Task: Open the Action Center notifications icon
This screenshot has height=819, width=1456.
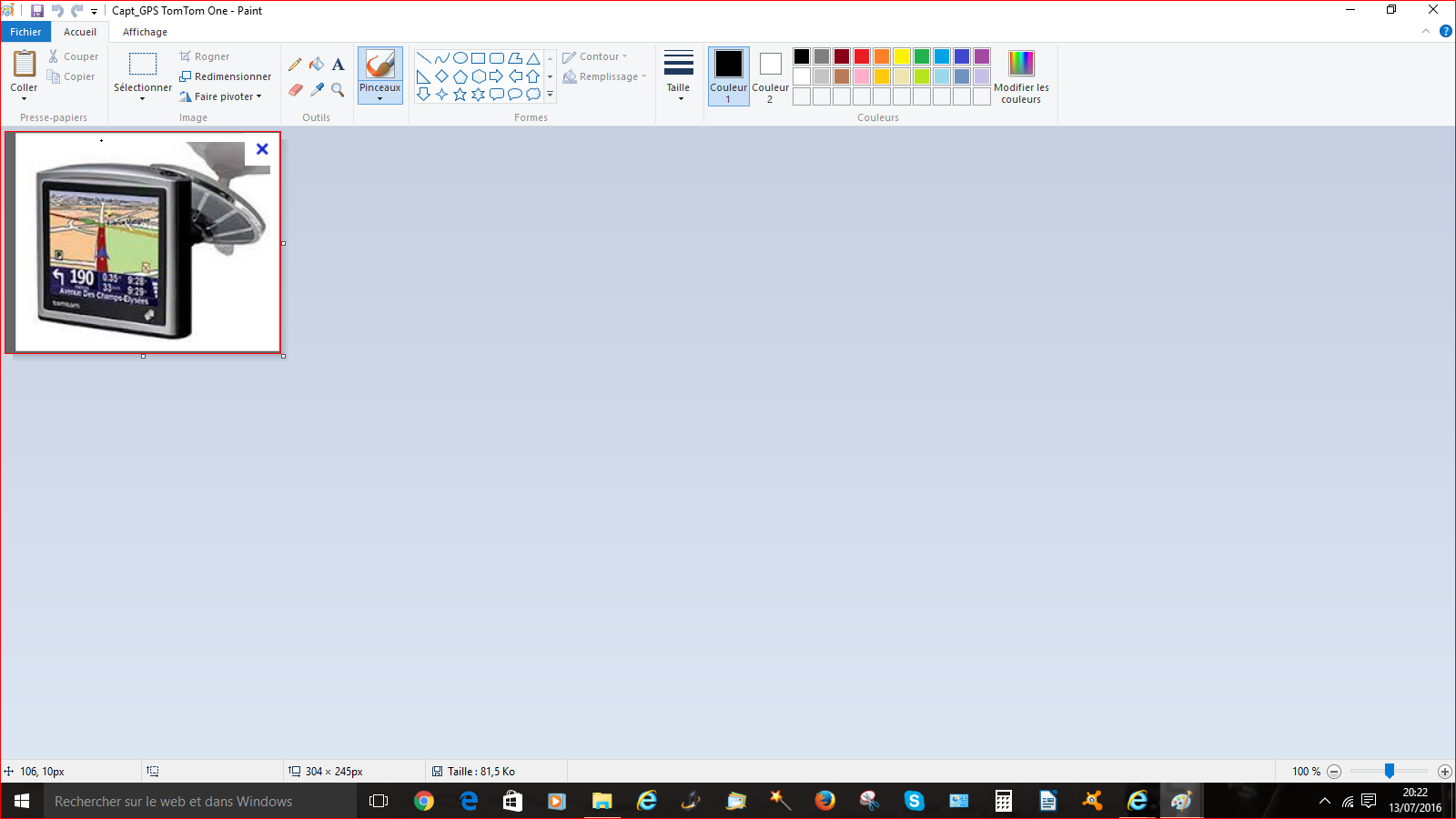Action: click(x=1370, y=801)
